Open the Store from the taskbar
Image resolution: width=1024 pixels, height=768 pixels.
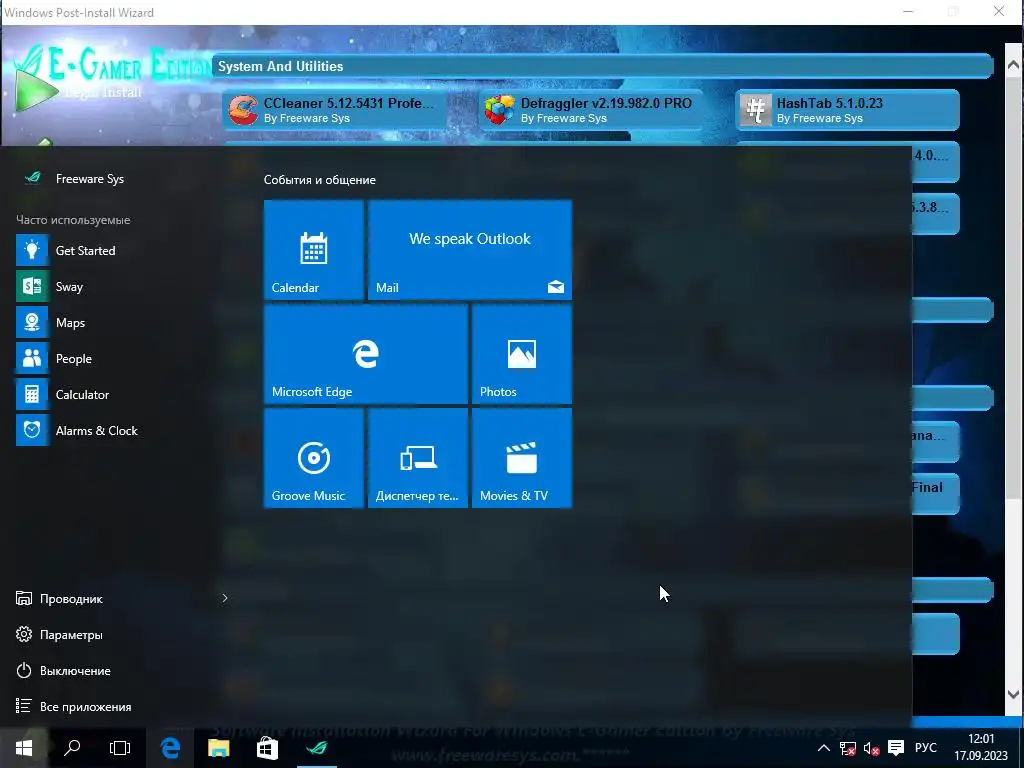coord(267,748)
